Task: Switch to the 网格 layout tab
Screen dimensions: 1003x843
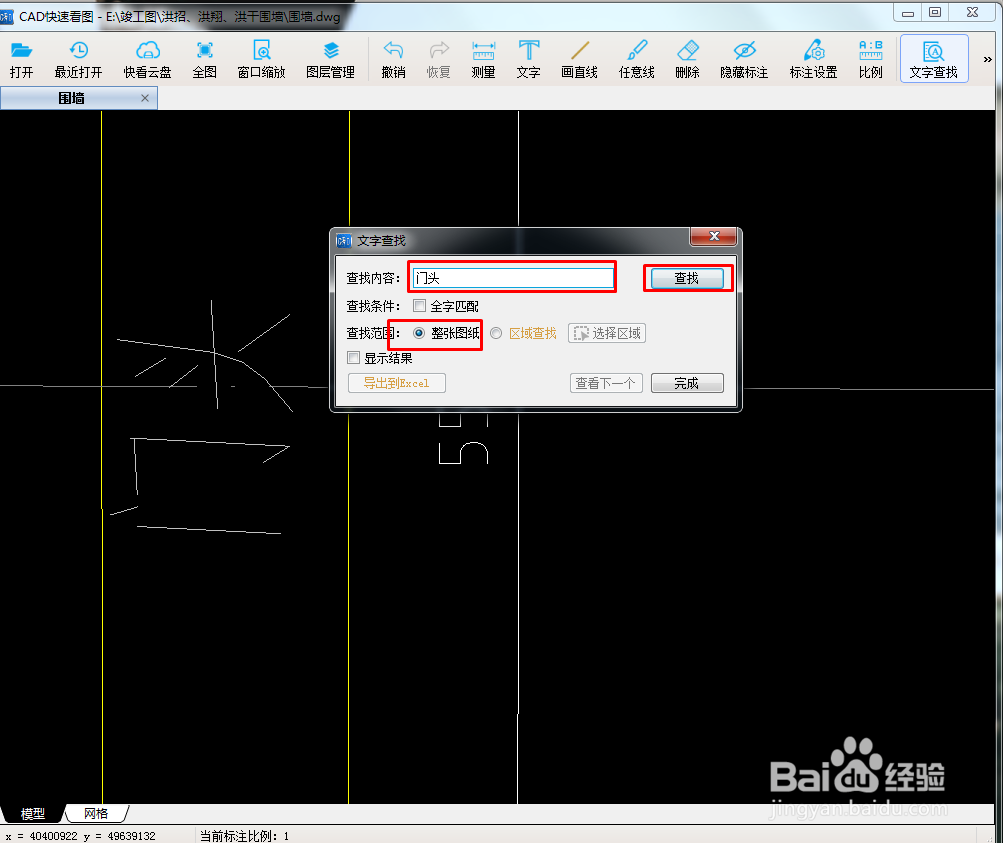Action: pyautogui.click(x=96, y=814)
